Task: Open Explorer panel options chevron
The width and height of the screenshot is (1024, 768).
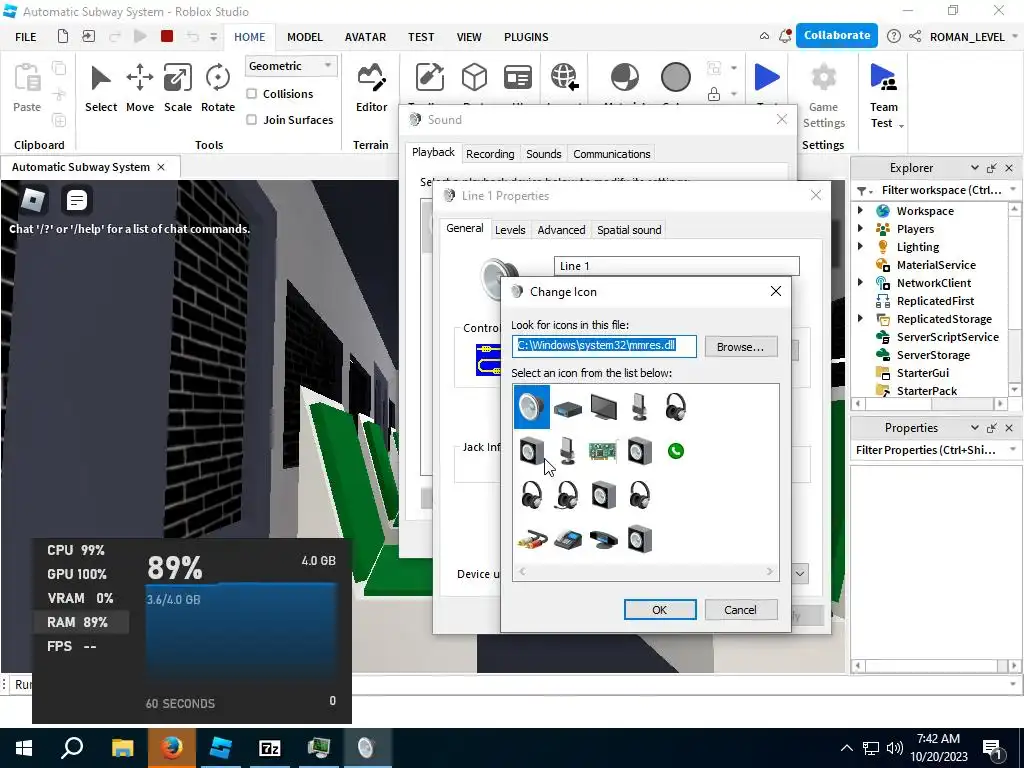Action: coord(974,168)
